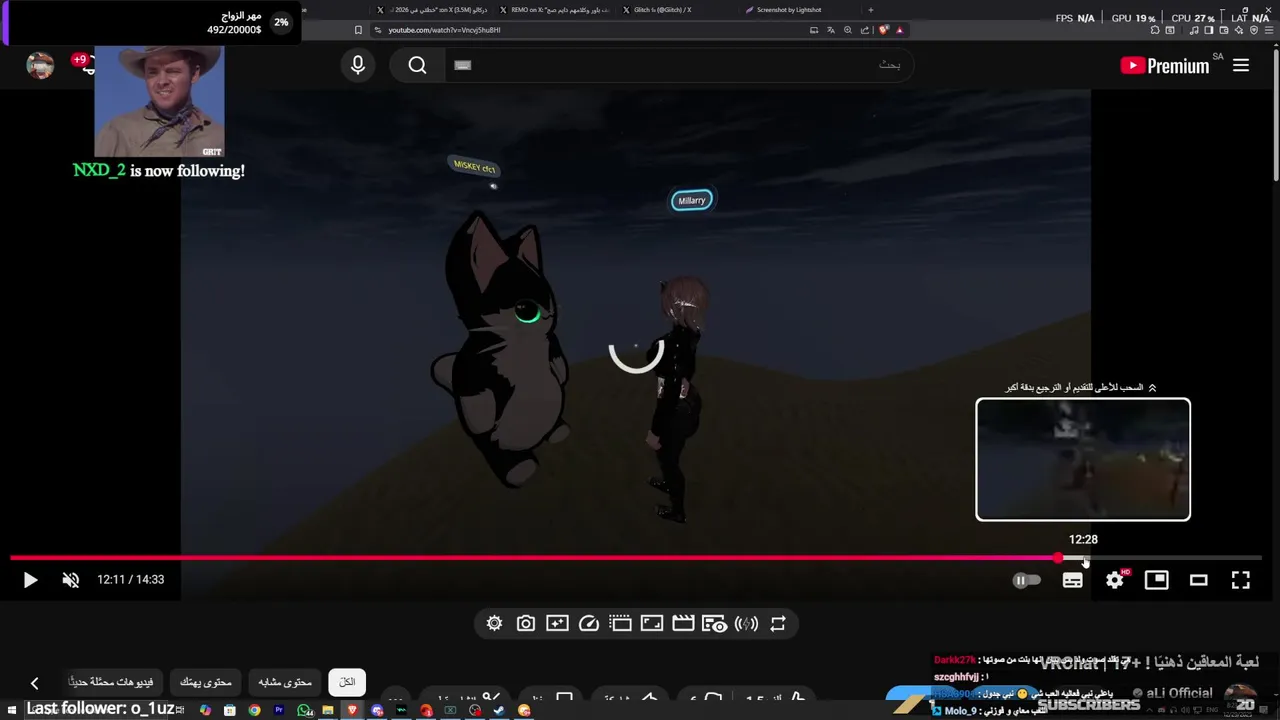The height and width of the screenshot is (720, 1280).
Task: Open the notifications bell showing +9
Action: point(84,63)
